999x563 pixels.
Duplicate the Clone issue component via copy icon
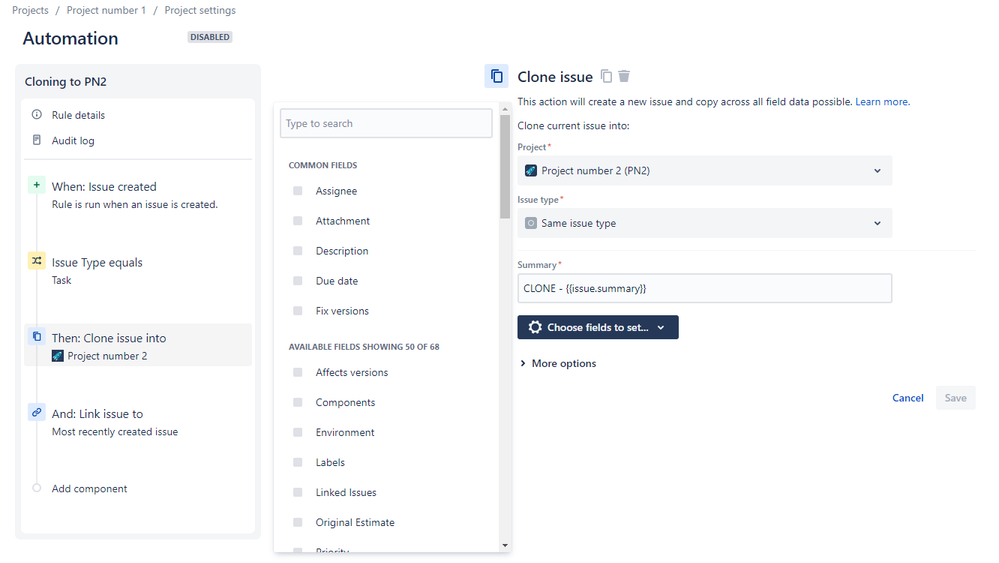(607, 76)
